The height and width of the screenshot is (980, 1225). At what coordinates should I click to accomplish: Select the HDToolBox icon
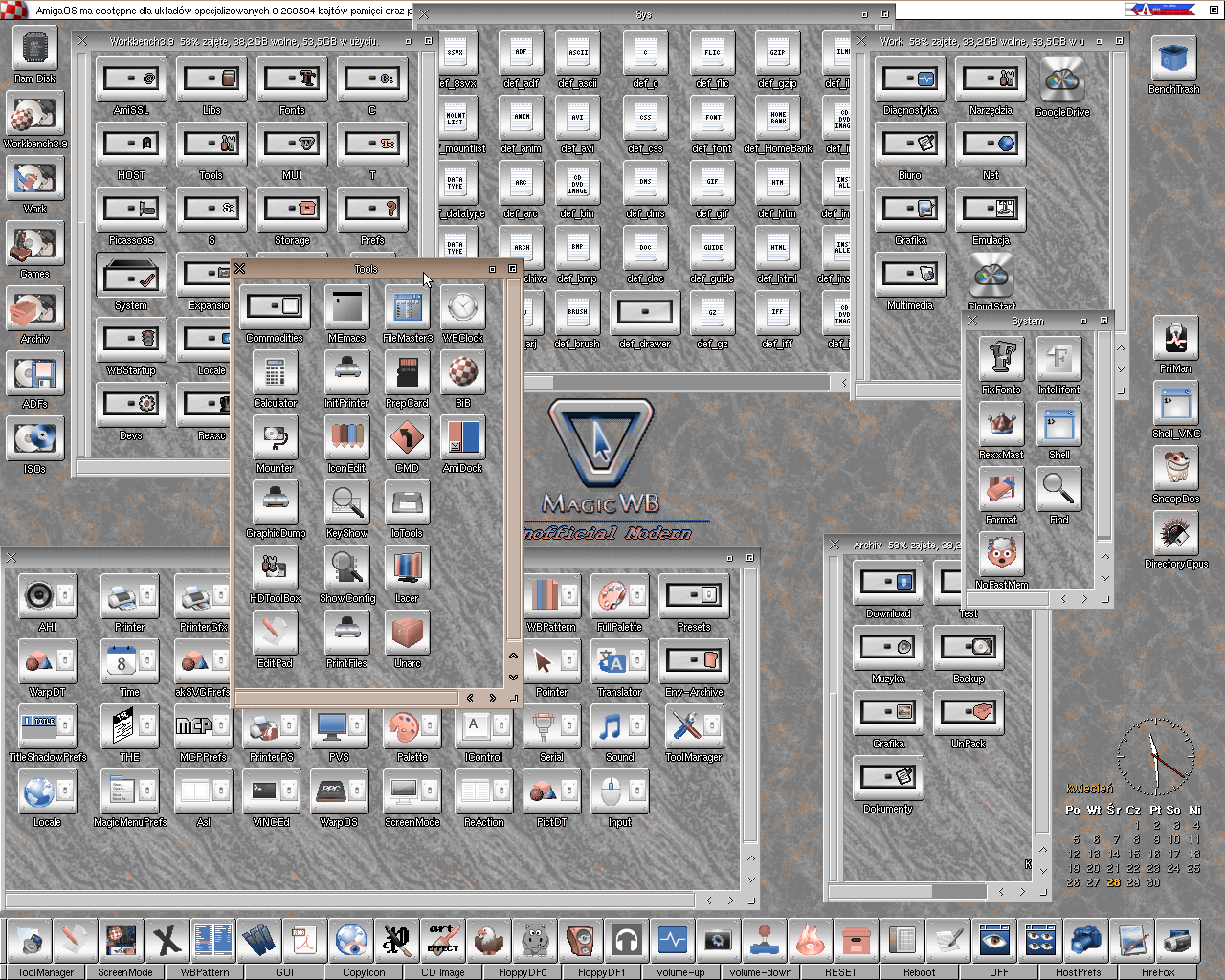tap(276, 568)
